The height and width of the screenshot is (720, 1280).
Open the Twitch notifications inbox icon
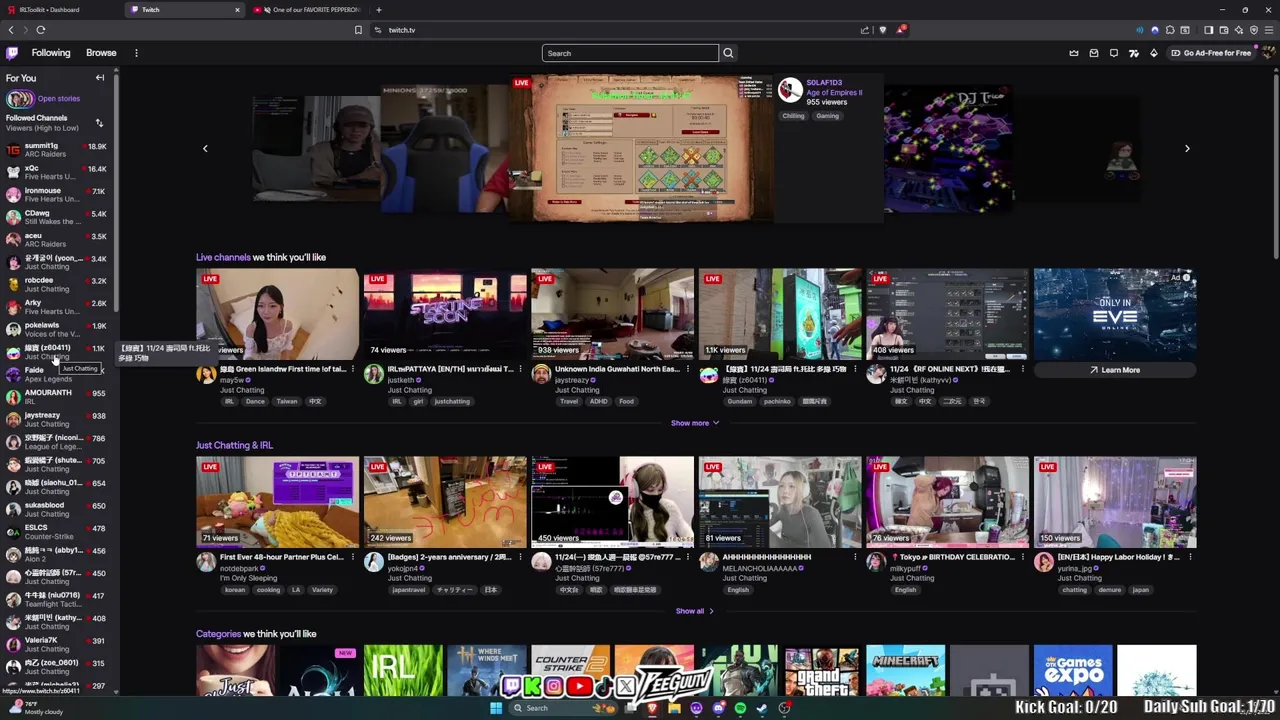(x=1094, y=53)
